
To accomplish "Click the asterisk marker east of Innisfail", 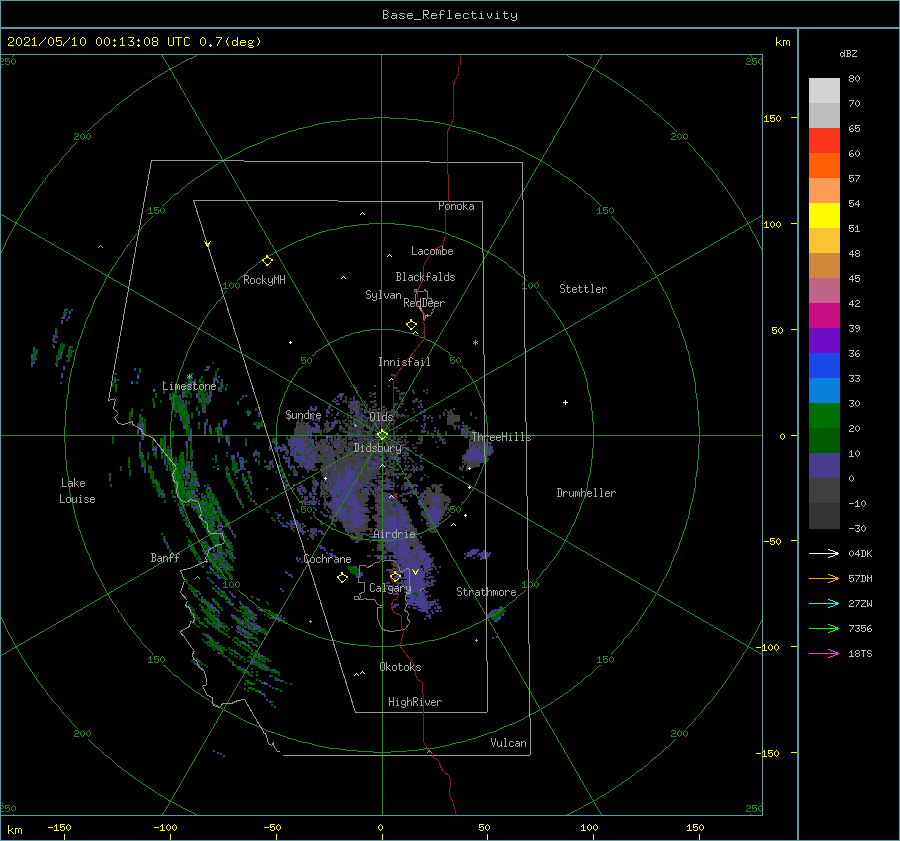I will click(x=475, y=343).
